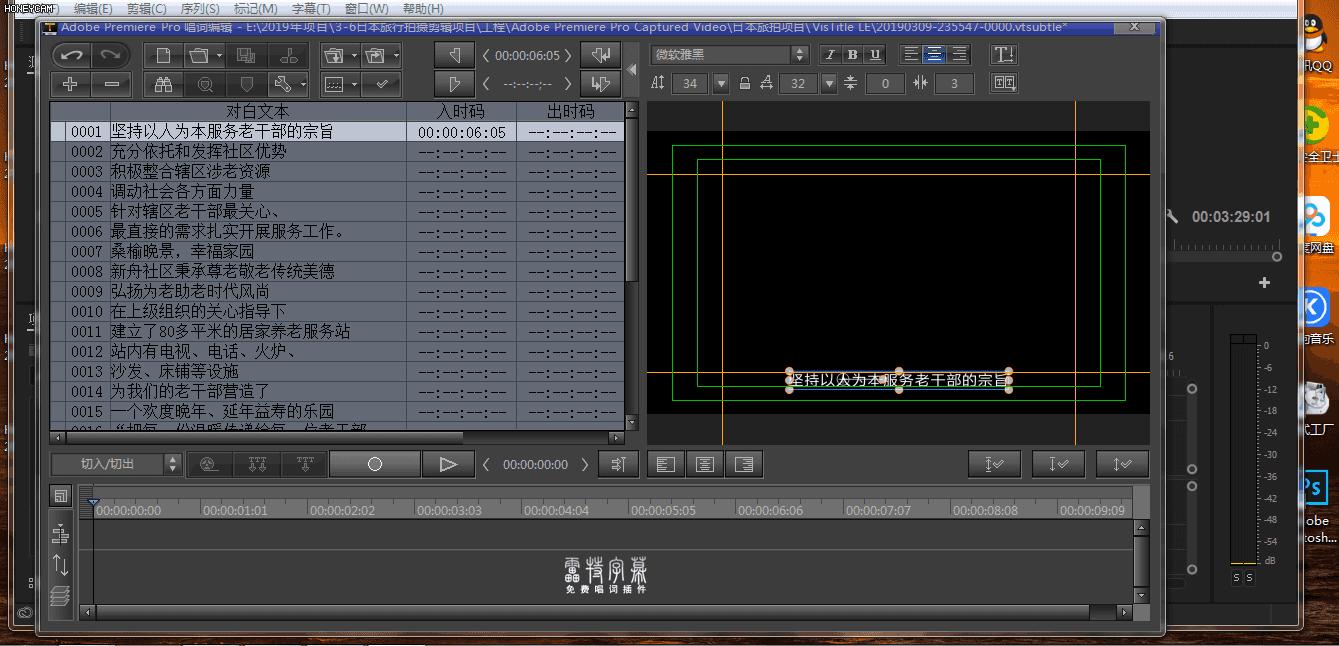Remove a subtitle row with minus button
The width and height of the screenshot is (1339, 646).
112,85
